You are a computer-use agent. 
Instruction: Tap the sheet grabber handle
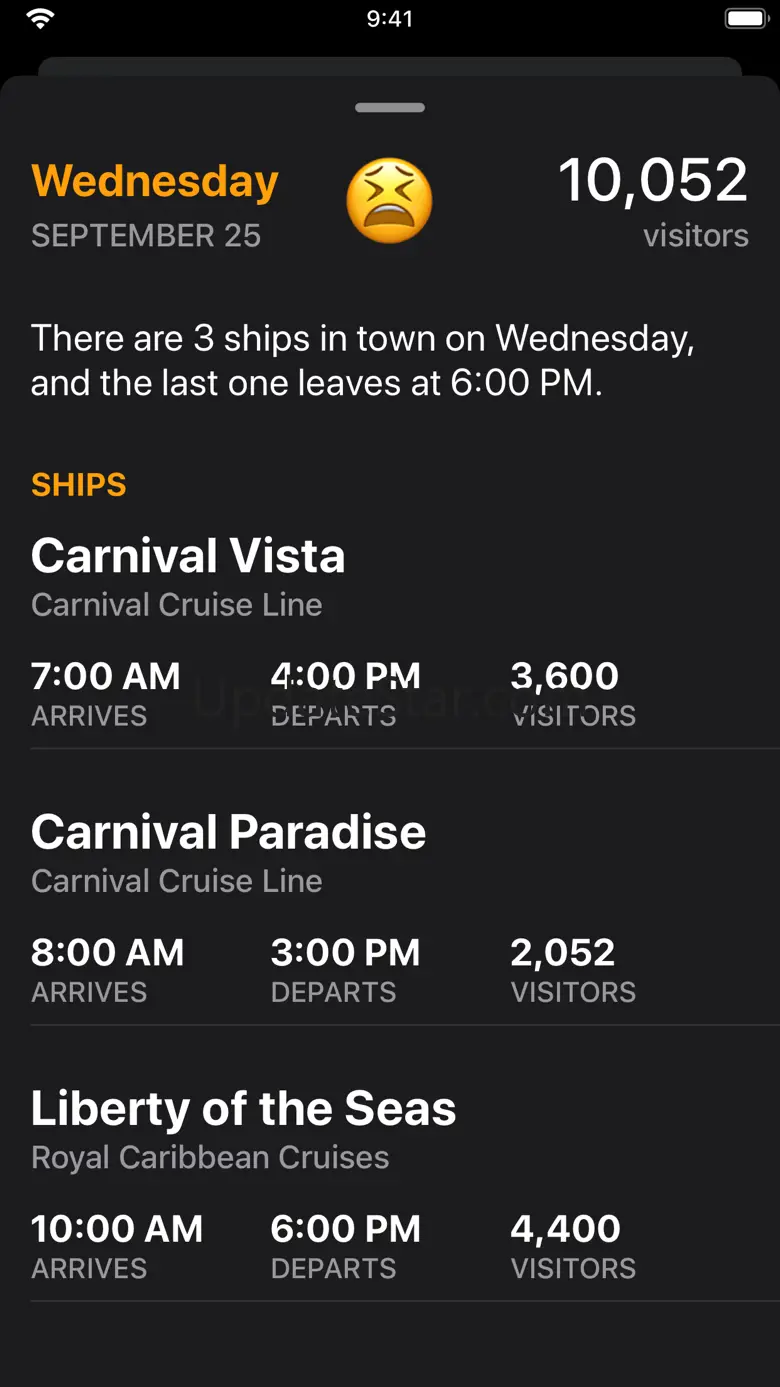click(390, 108)
